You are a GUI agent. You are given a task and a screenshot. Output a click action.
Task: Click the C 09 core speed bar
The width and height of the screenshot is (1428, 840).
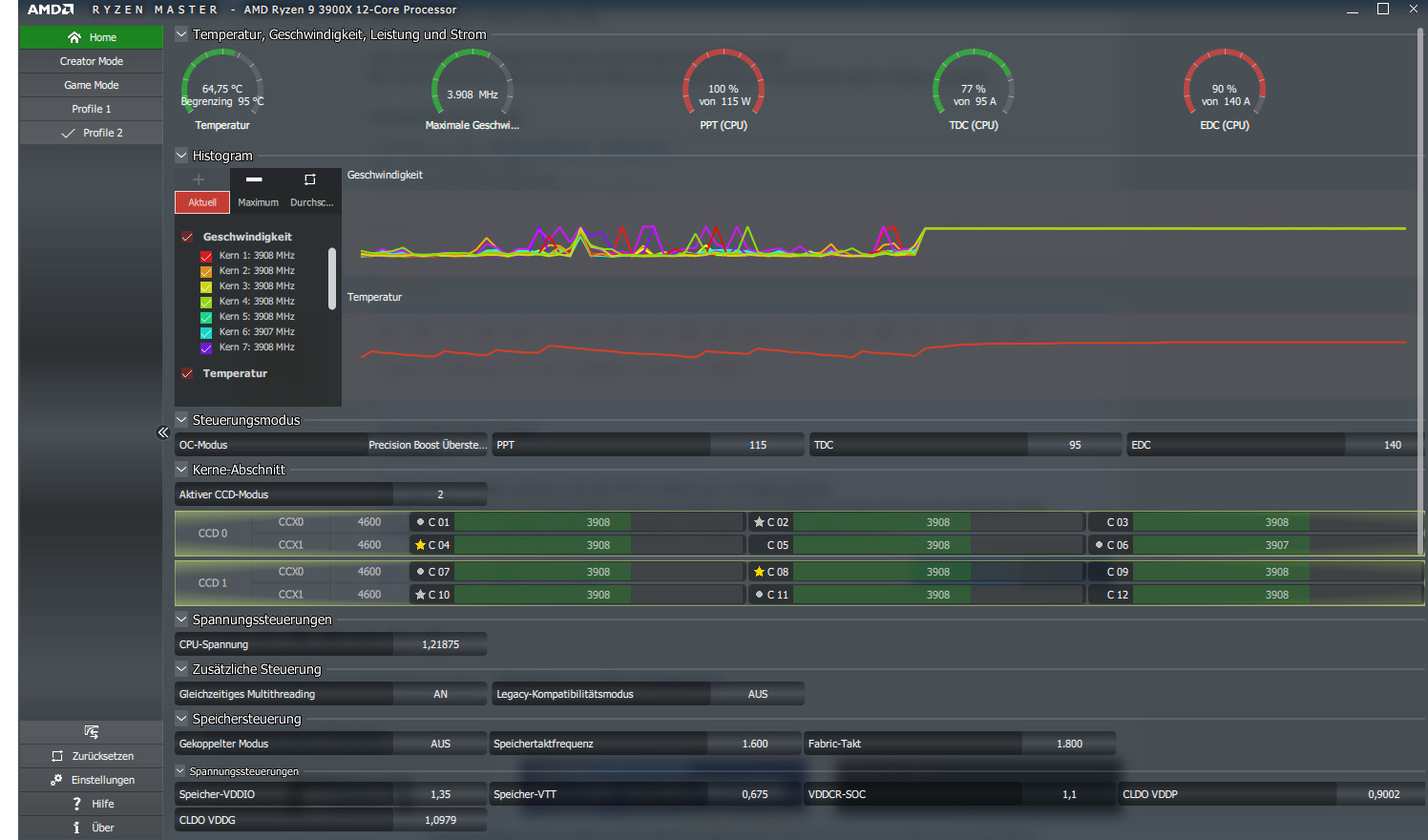[x=1277, y=572]
